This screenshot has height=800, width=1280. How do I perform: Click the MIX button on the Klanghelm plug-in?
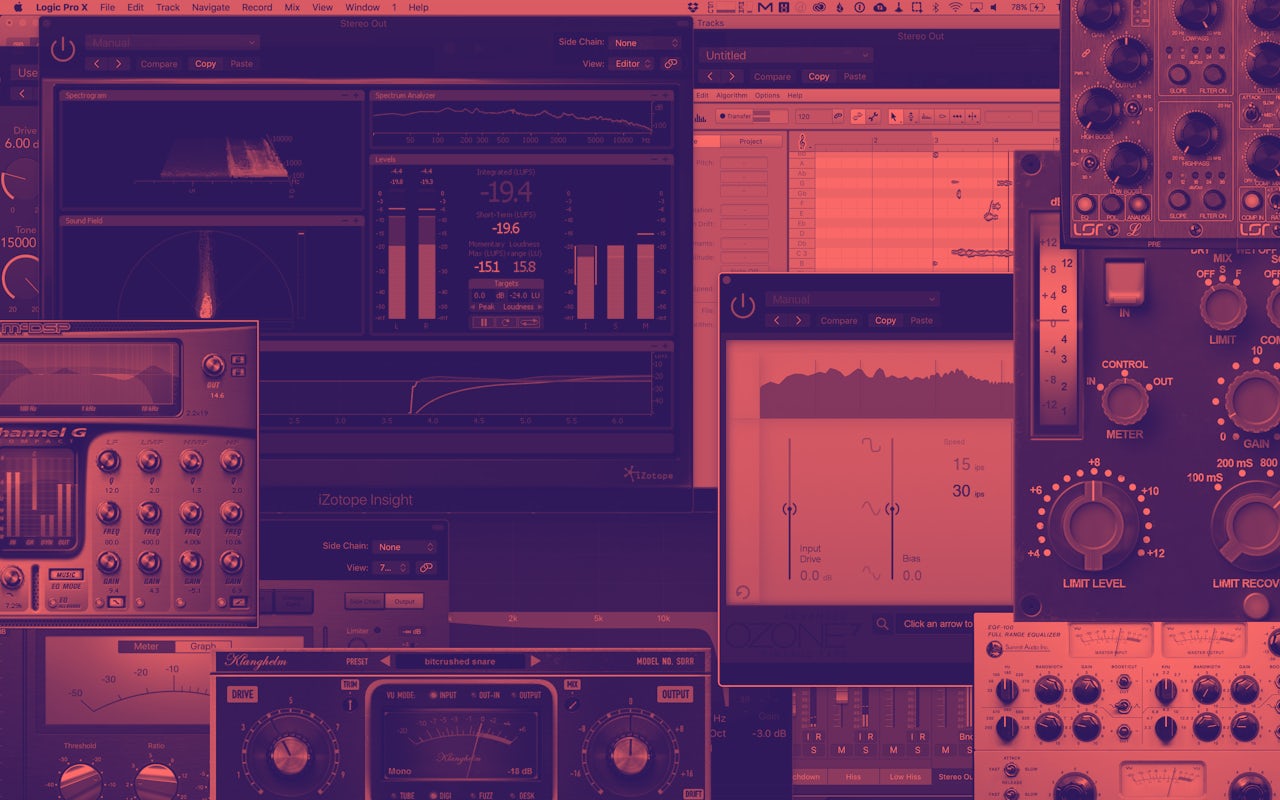[x=572, y=685]
